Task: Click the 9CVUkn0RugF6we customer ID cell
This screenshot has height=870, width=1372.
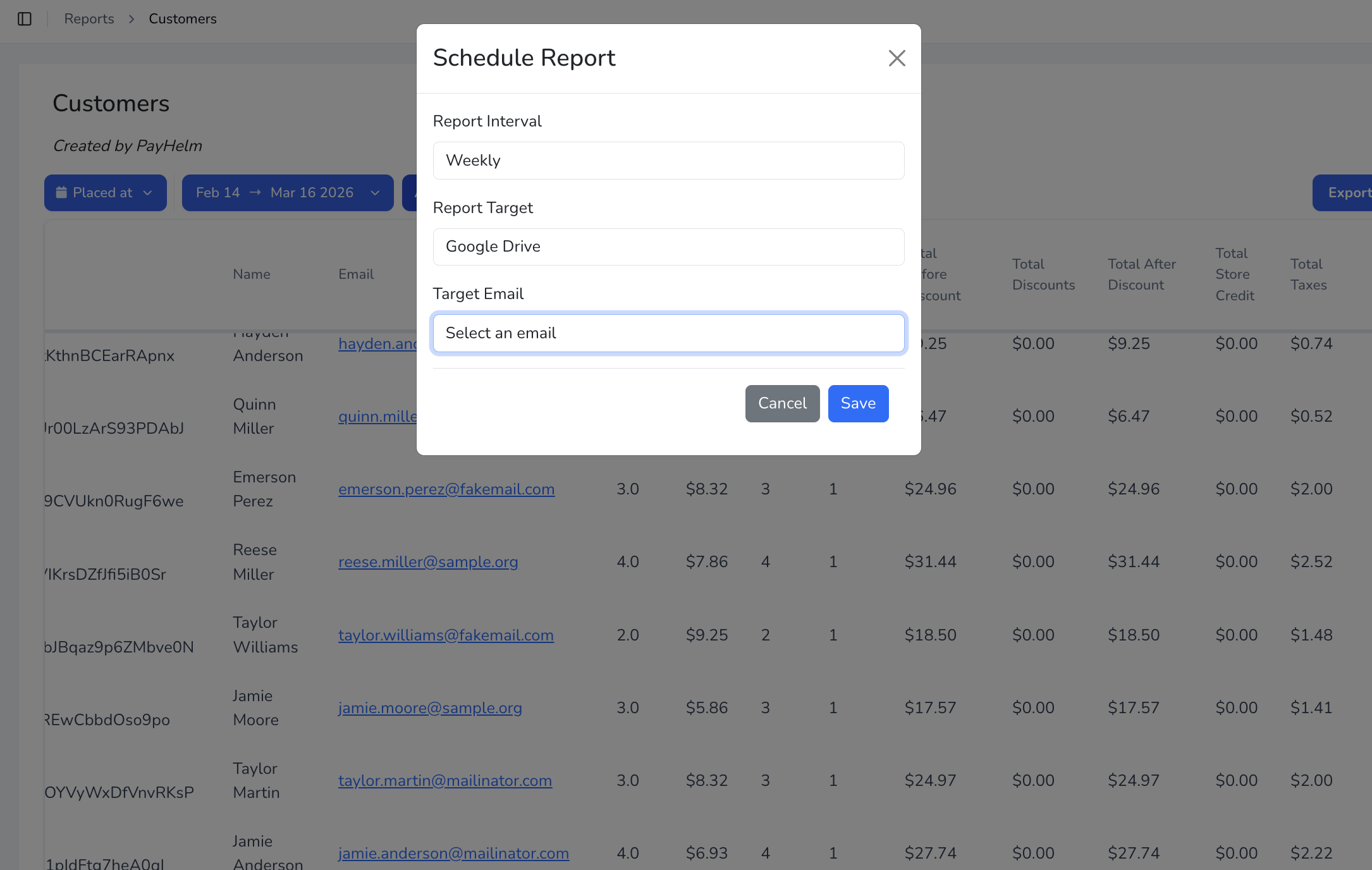Action: [114, 501]
